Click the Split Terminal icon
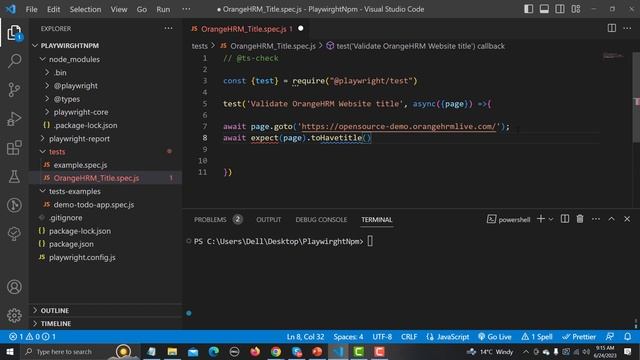The image size is (640, 360). [x=564, y=219]
